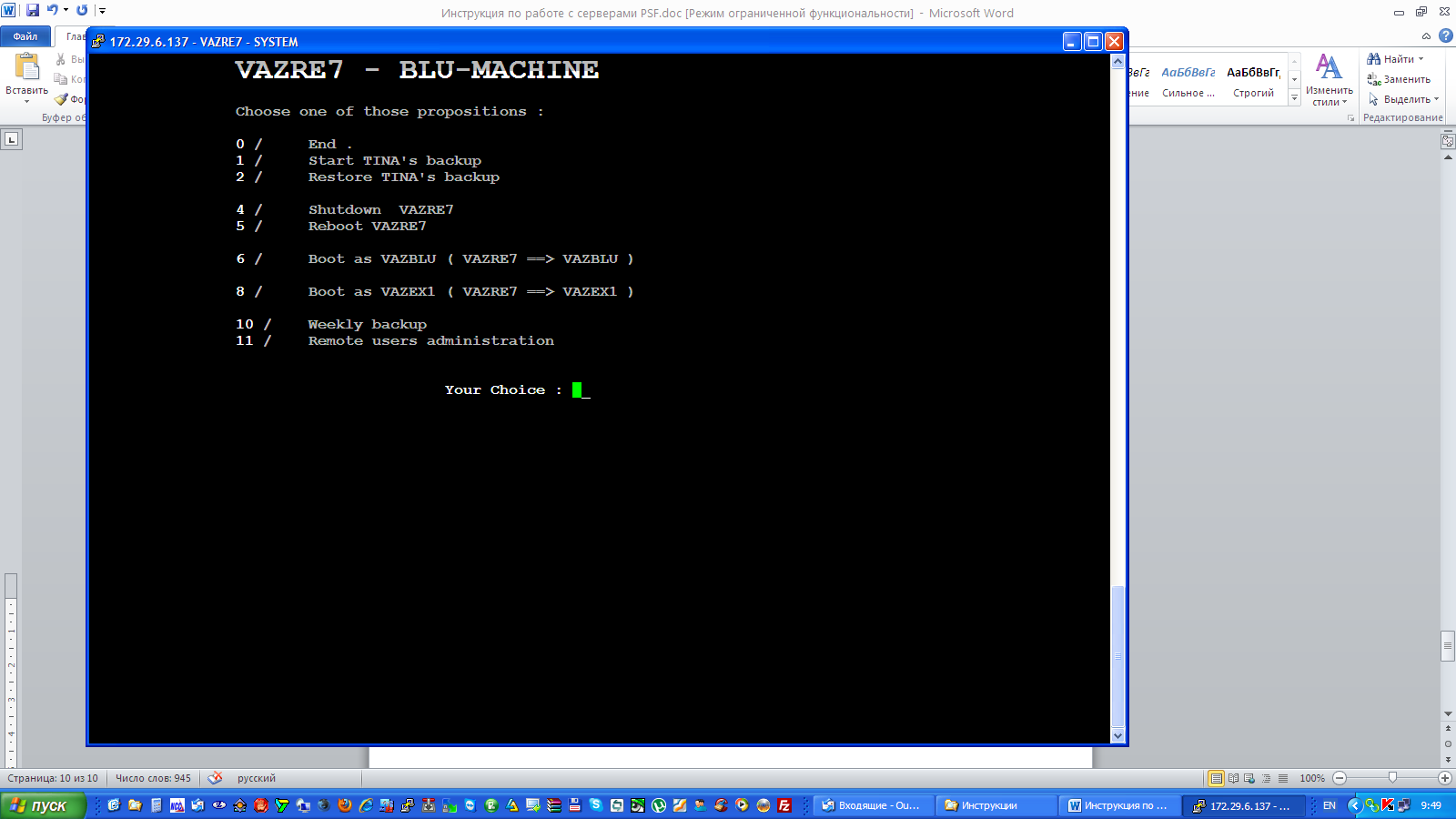Viewport: 1456px width, 819px height.
Task: Click terminal window system icon in title bar
Action: 98,42
